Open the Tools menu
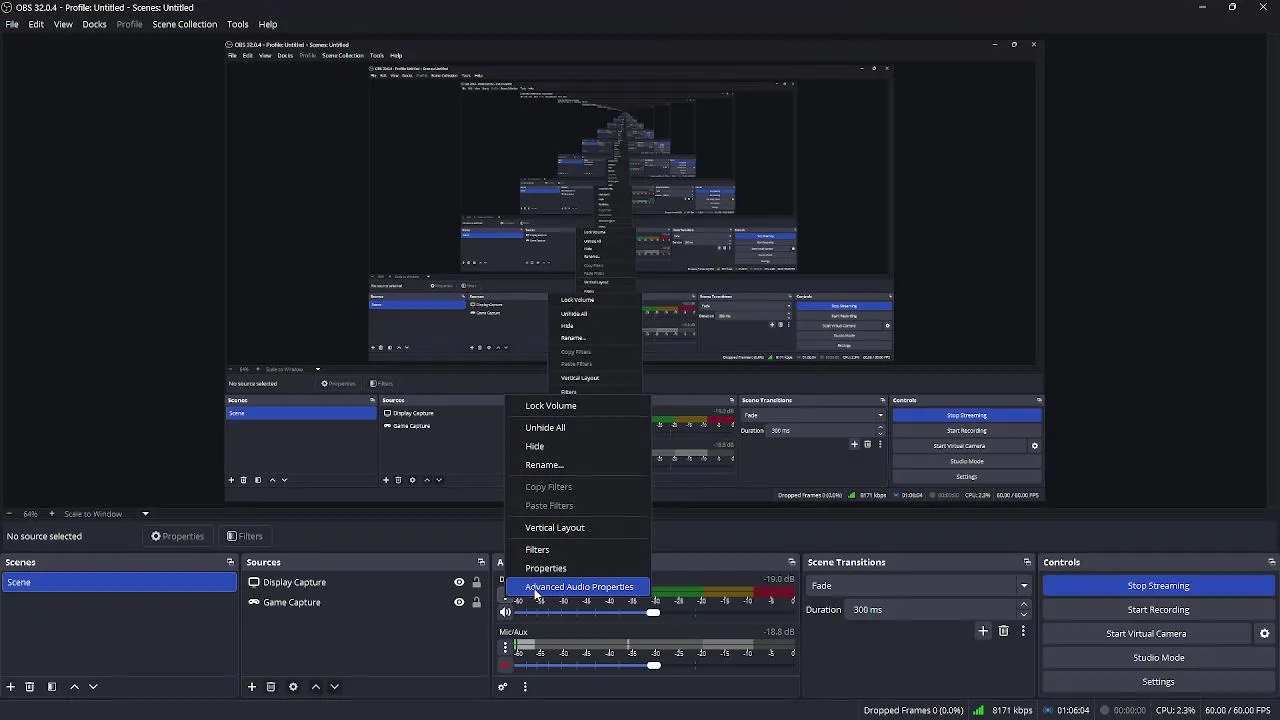This screenshot has height=720, width=1280. point(237,24)
